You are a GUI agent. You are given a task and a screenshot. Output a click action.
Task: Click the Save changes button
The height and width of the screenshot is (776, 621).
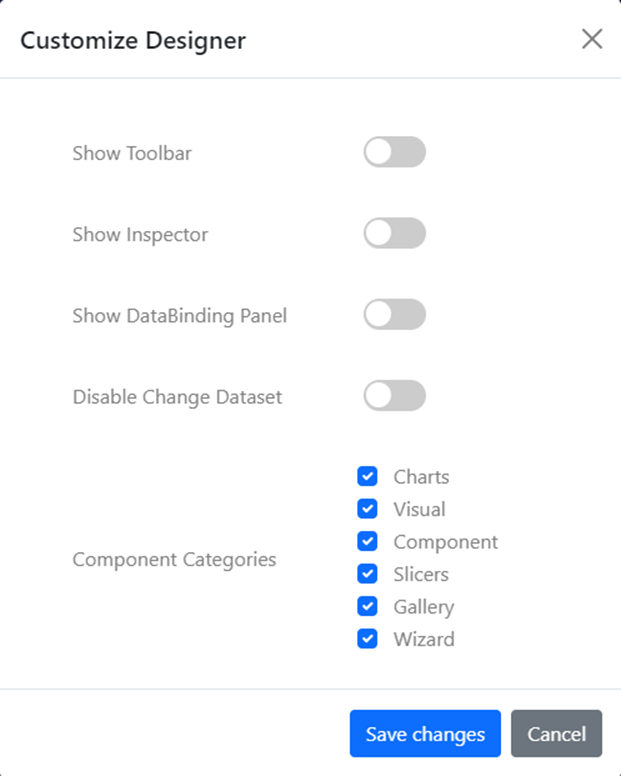425,734
